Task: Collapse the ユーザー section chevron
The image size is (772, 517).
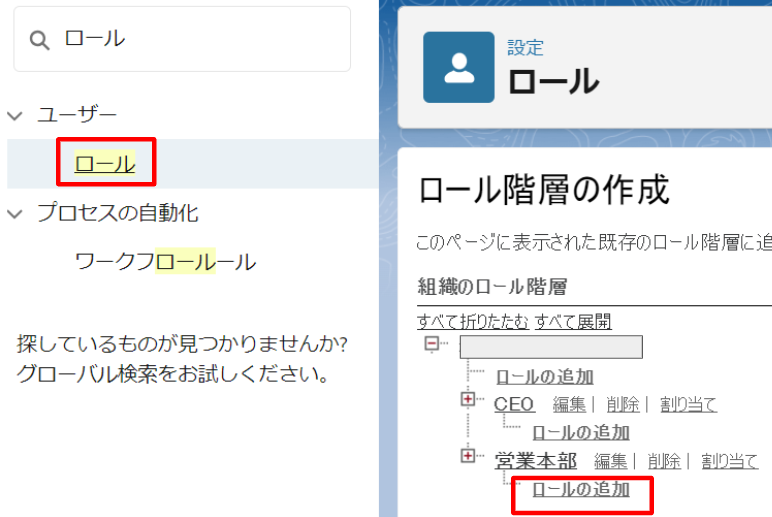Action: point(15,116)
